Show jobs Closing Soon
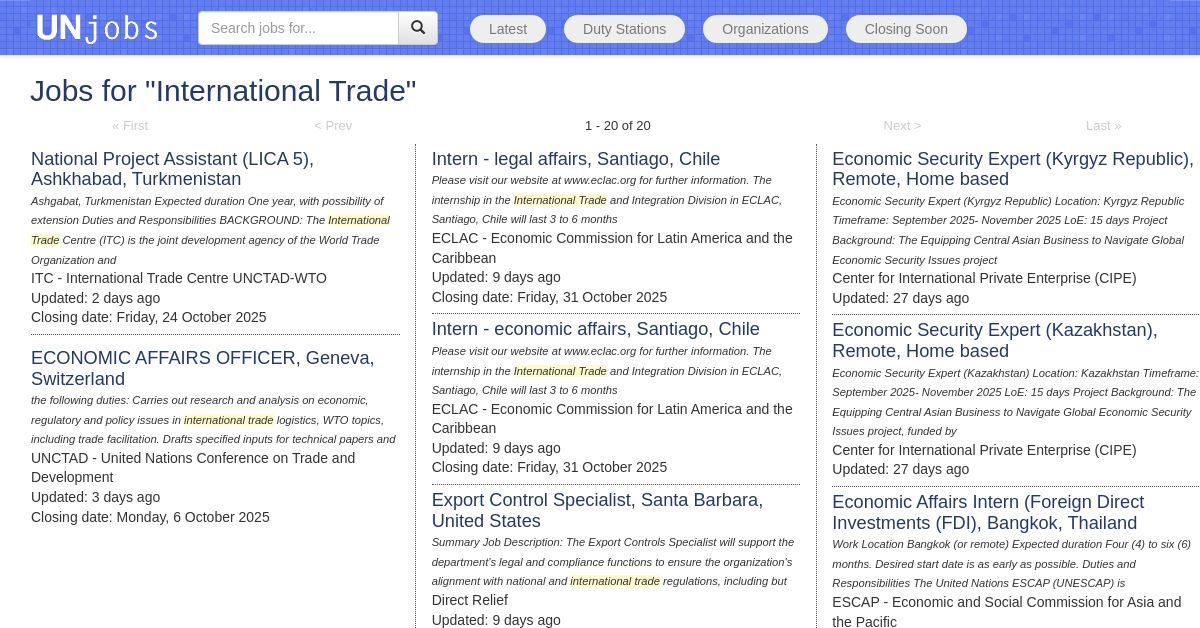This screenshot has height=628, width=1200. [x=906, y=29]
